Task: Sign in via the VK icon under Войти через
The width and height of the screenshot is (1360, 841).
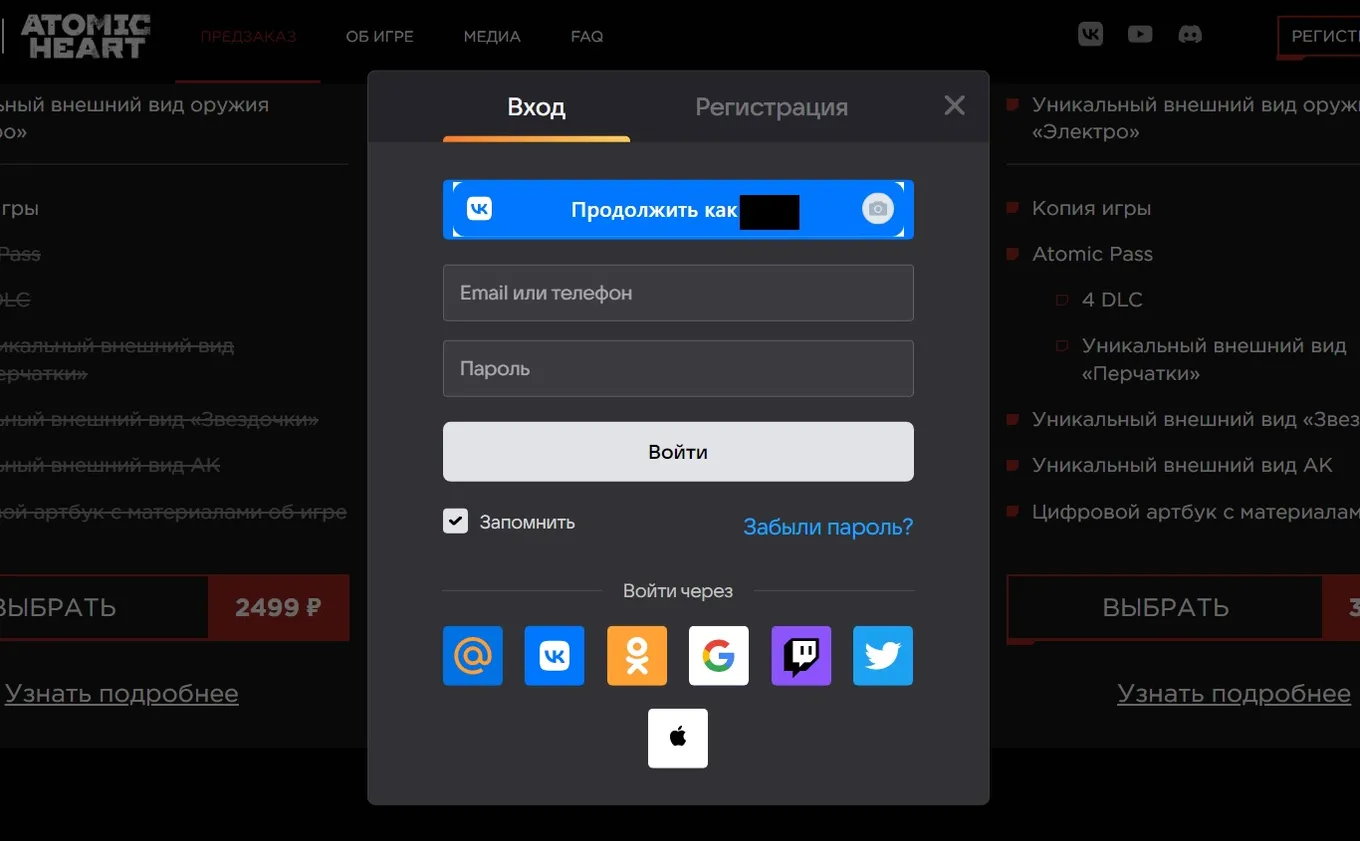Action: pyautogui.click(x=554, y=656)
